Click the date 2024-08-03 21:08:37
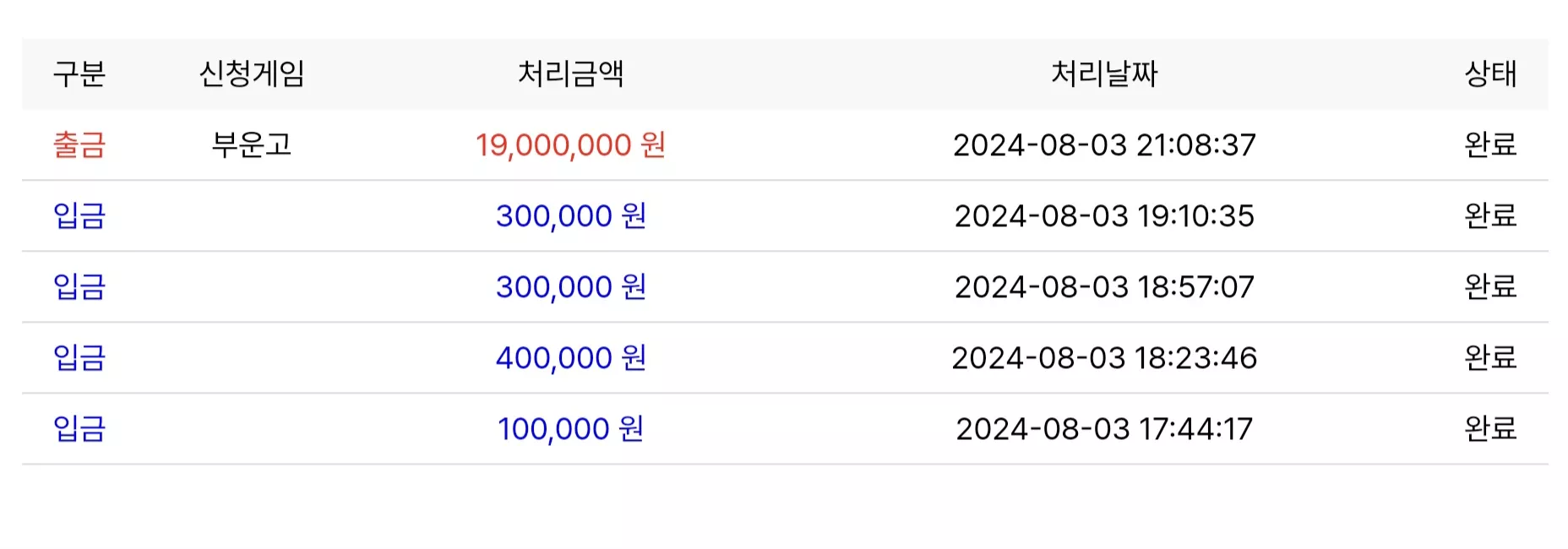The height and width of the screenshot is (549, 1568). (x=1104, y=145)
